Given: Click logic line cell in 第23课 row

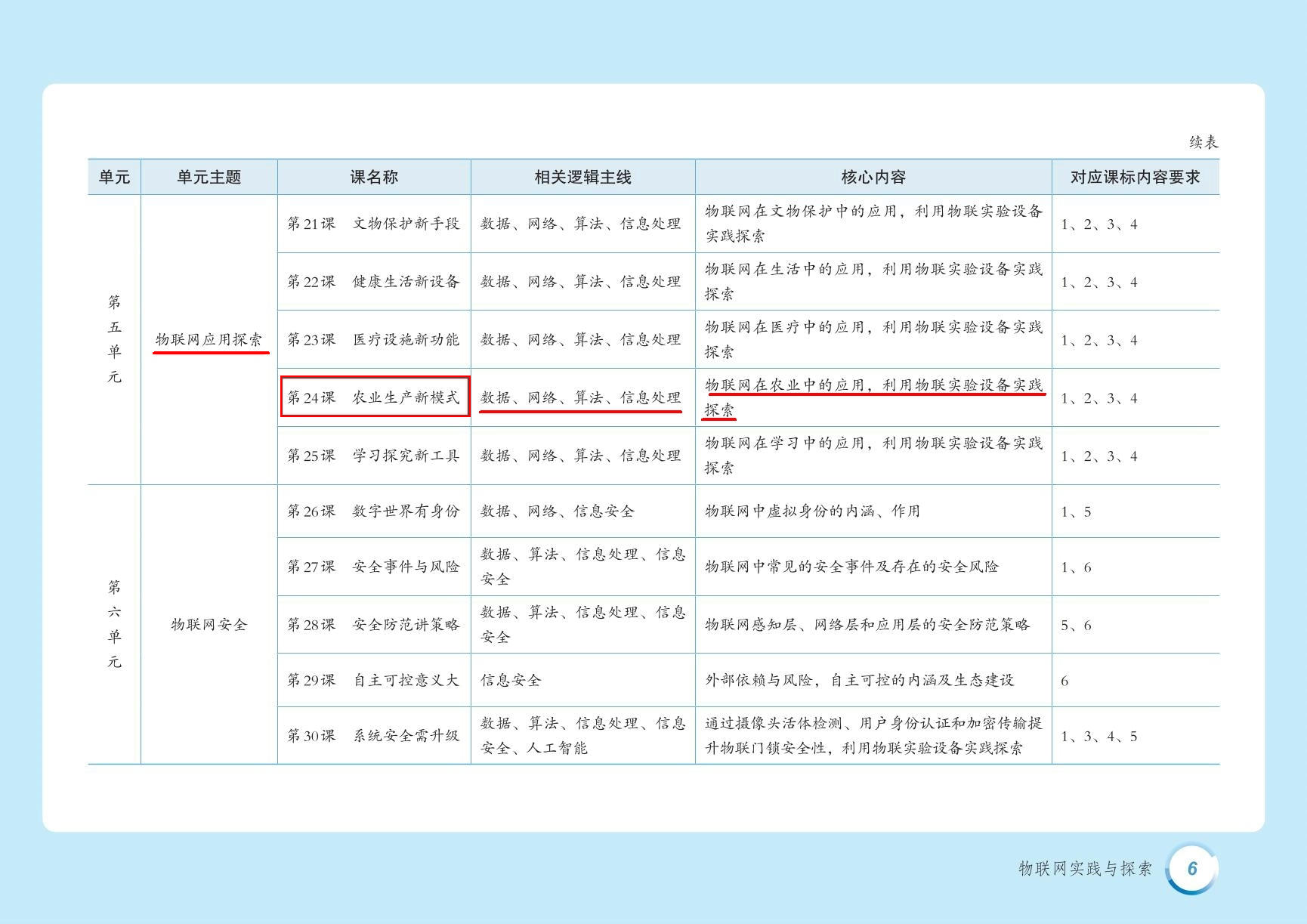Looking at the screenshot, I should [x=581, y=340].
